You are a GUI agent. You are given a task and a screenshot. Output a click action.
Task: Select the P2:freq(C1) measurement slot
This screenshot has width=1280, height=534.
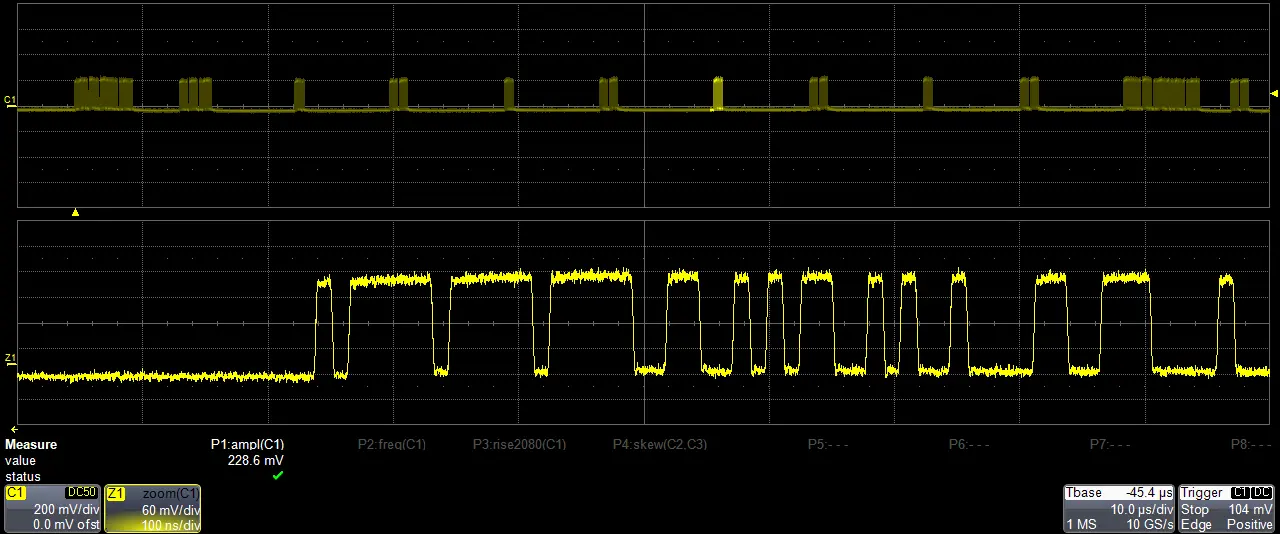pyautogui.click(x=392, y=445)
